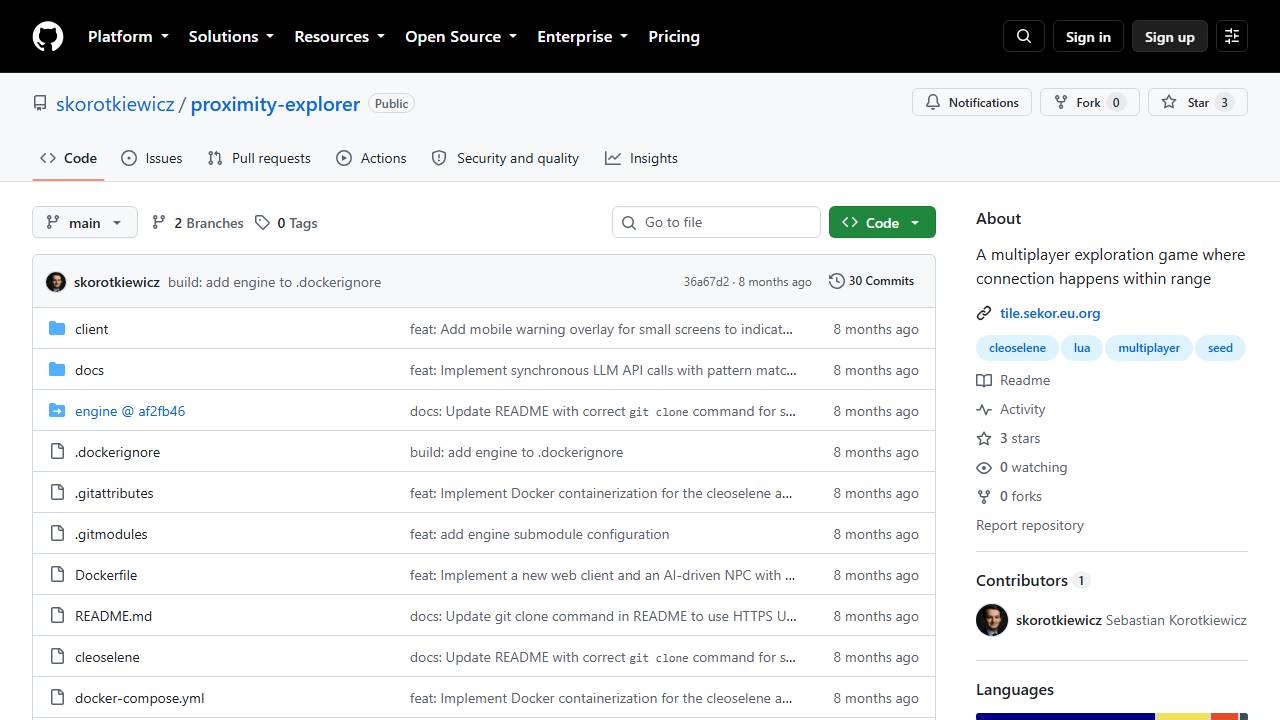Image resolution: width=1280 pixels, height=720 pixels.
Task: Click the Notifications button
Action: (972, 102)
